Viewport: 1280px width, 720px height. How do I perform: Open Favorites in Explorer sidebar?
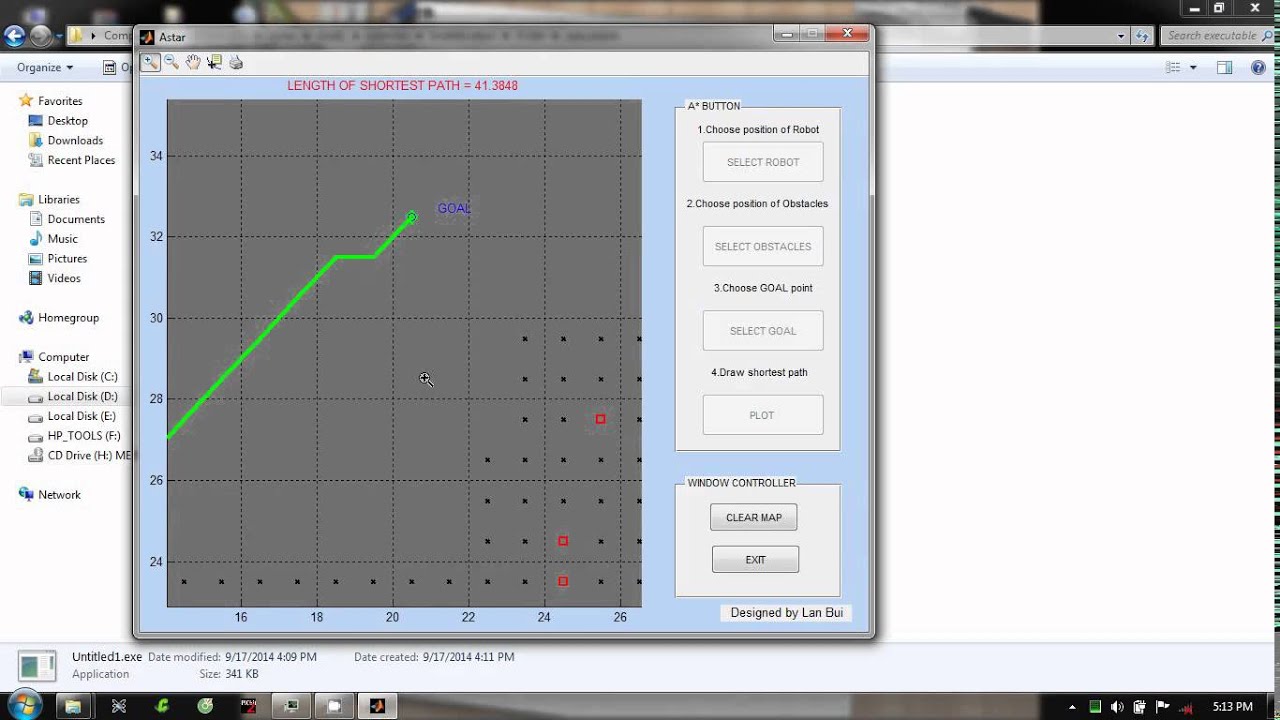[60, 101]
